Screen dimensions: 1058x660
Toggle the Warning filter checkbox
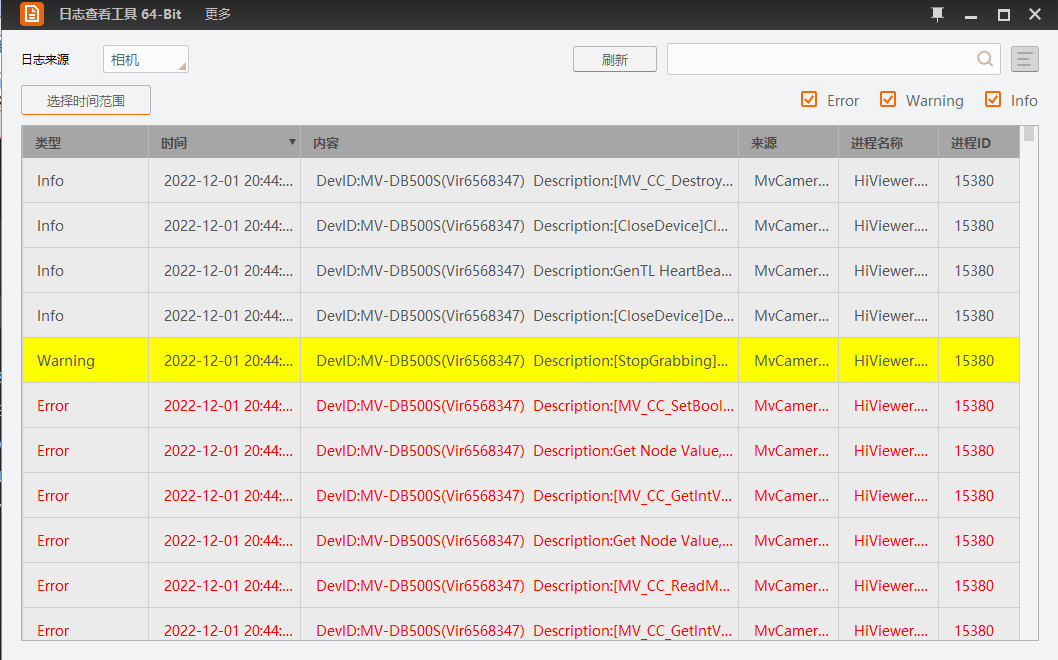click(x=888, y=100)
